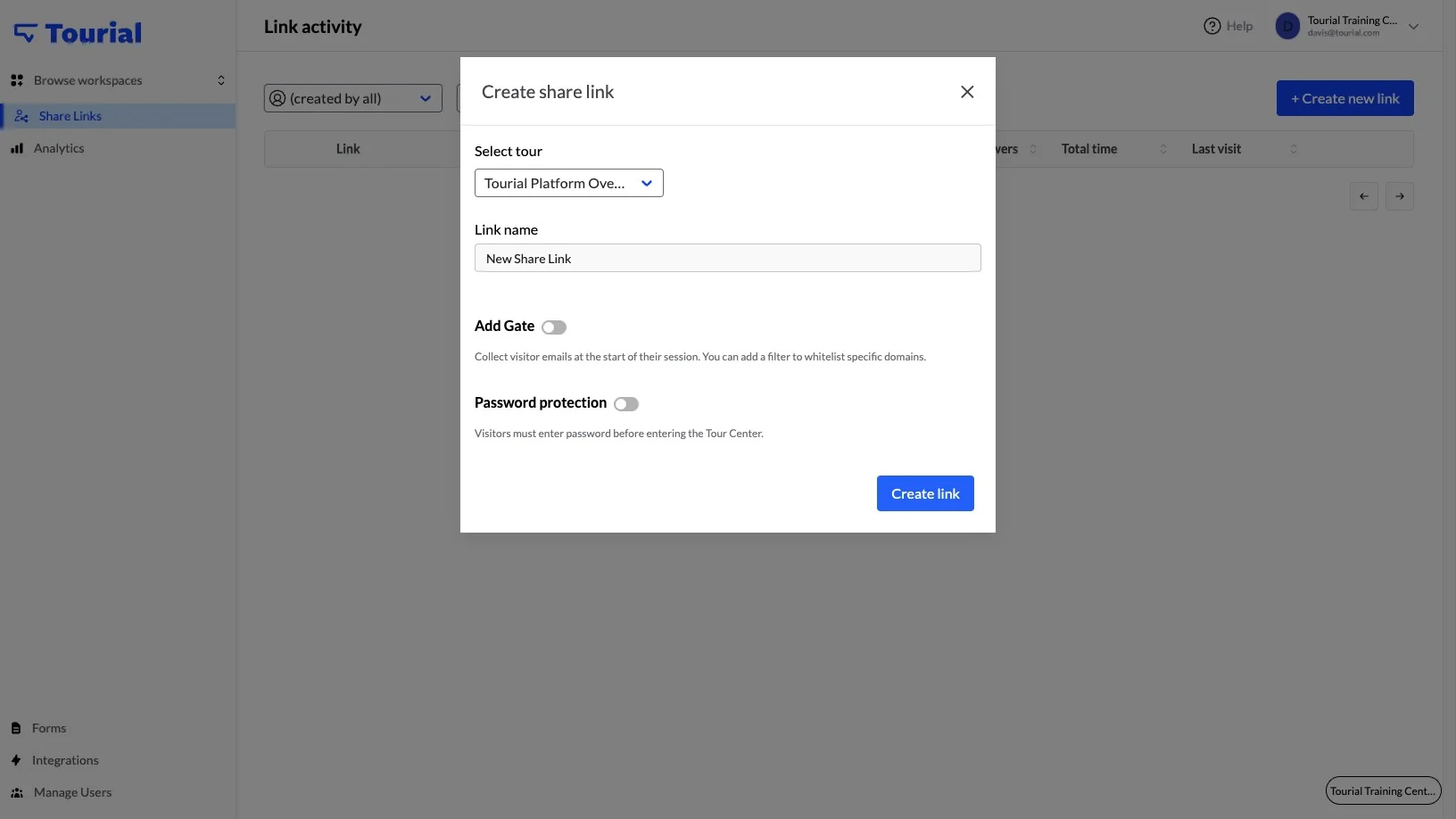Sort by Last visit column

(1216, 149)
